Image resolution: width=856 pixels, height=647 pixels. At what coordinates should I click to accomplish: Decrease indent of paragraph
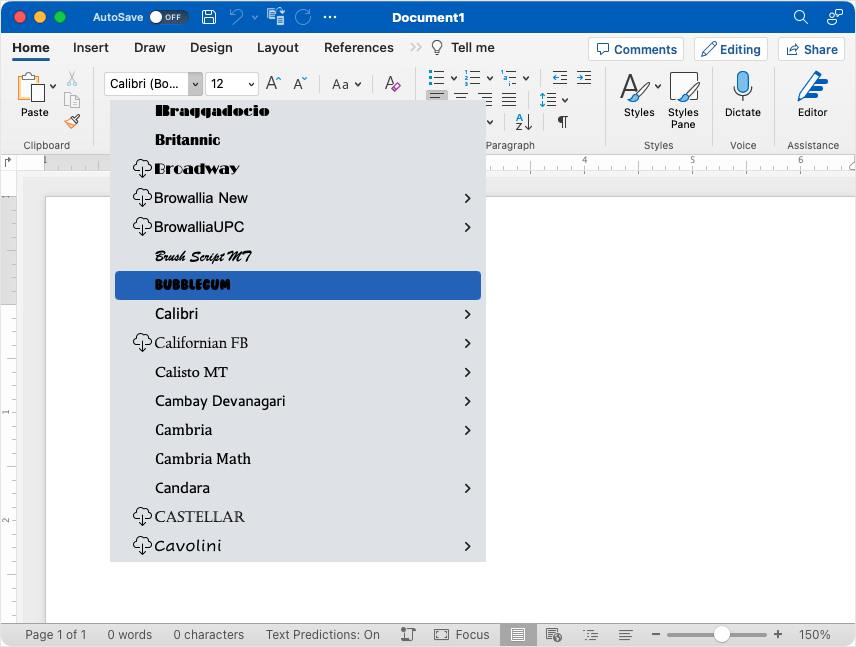click(x=560, y=78)
